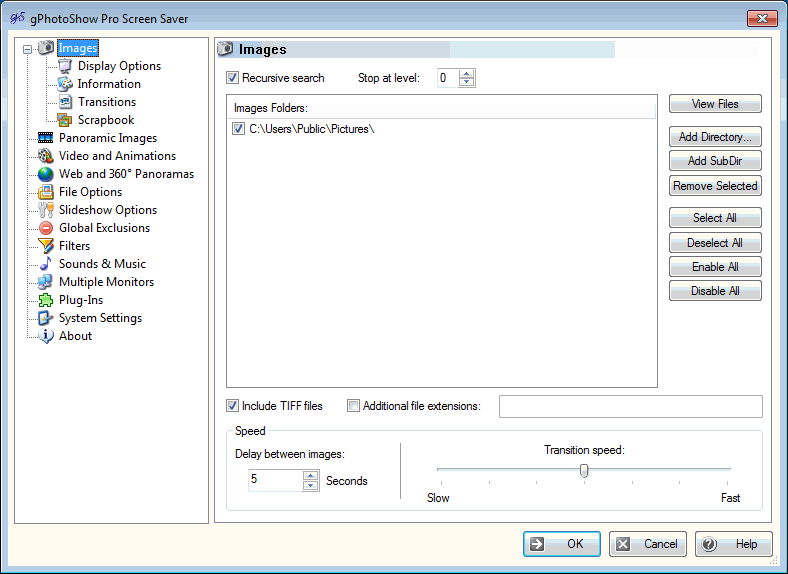Screen dimensions: 788x574
Task: Go to Panoramic Images settings
Action: (x=108, y=138)
